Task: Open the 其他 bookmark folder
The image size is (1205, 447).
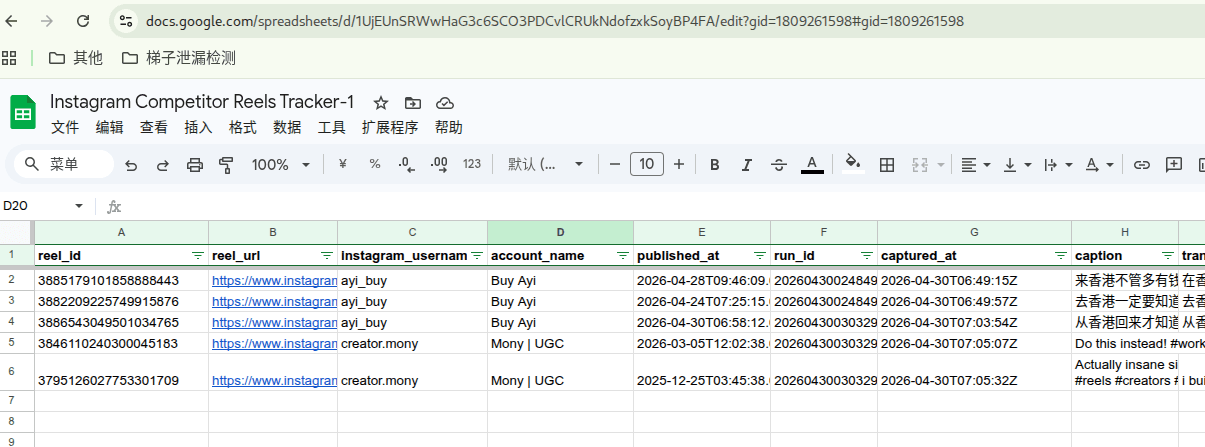Action: point(76,58)
